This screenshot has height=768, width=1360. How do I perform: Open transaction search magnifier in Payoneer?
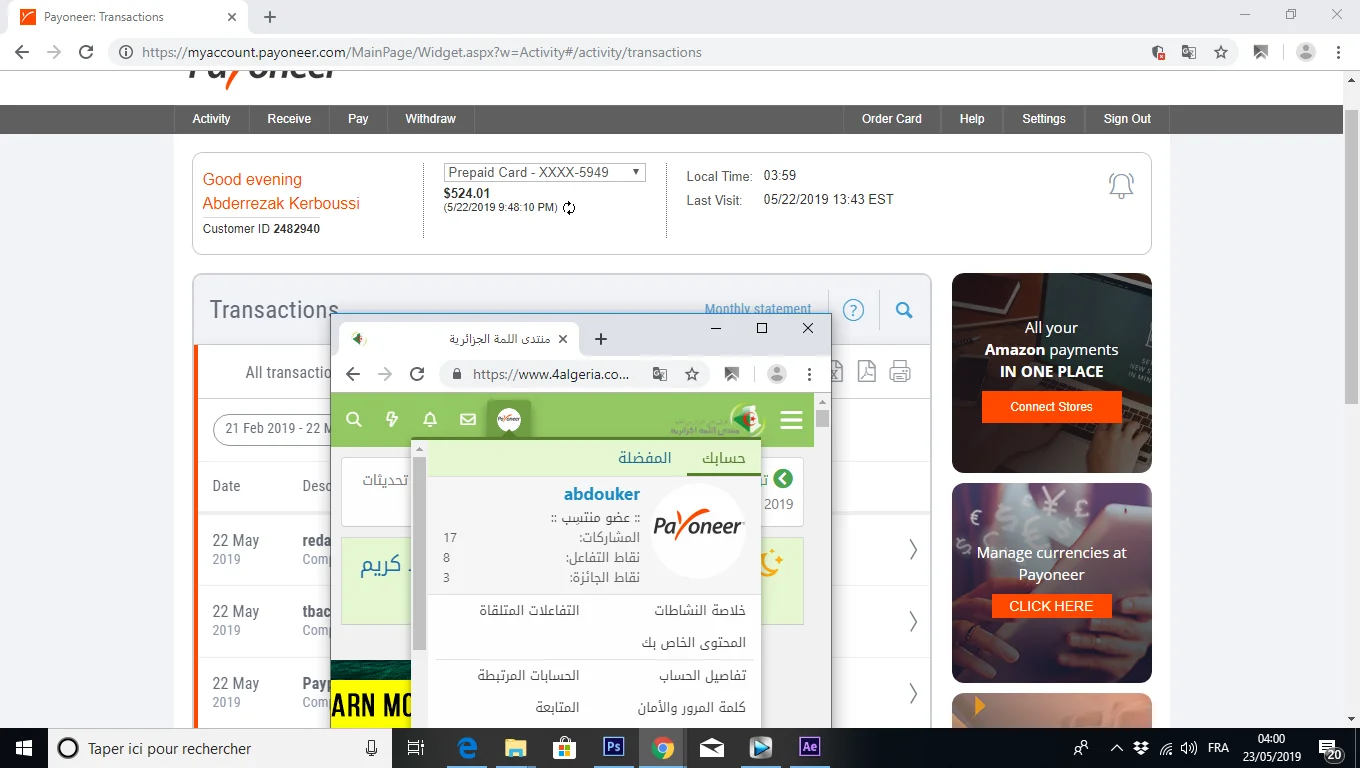pyautogui.click(x=904, y=310)
